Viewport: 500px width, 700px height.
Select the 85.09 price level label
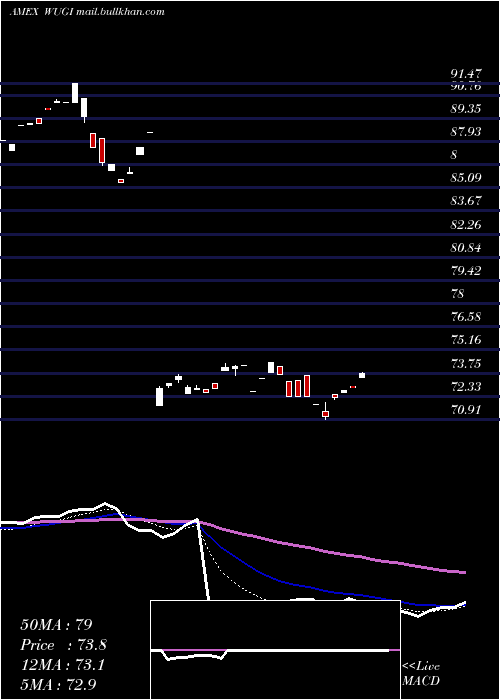(466, 178)
